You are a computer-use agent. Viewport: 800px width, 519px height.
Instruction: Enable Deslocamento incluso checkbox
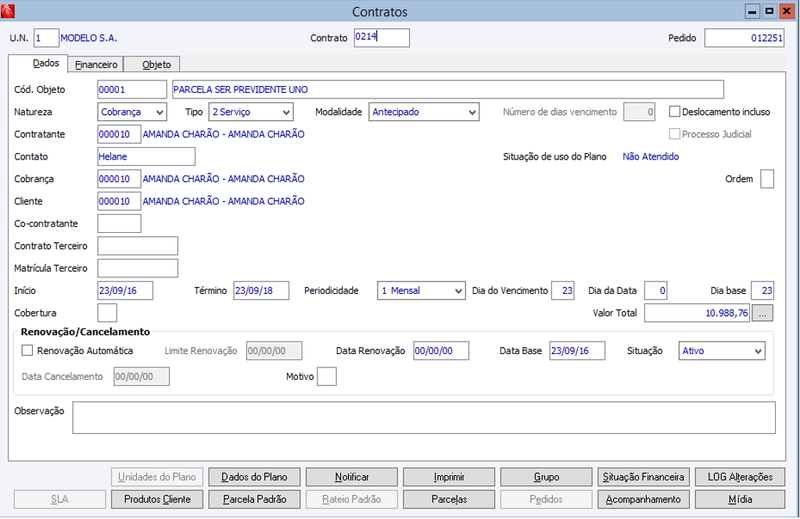coord(674,112)
